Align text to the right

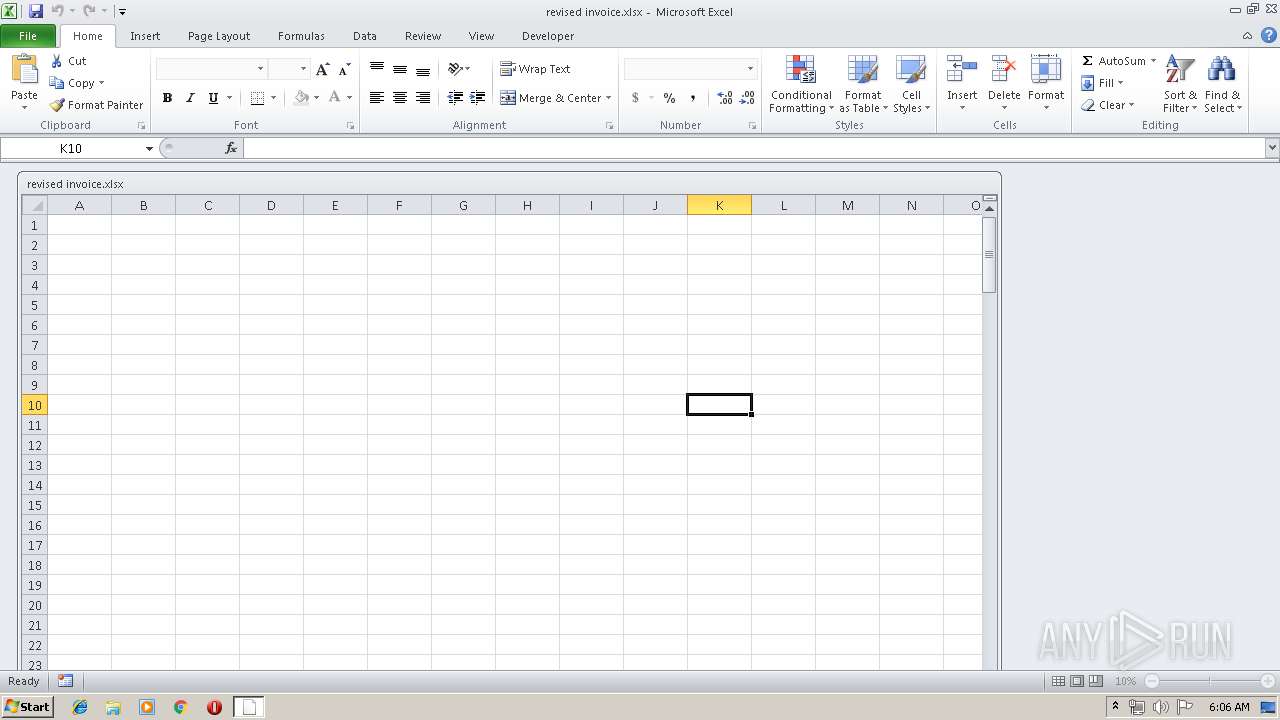423,98
